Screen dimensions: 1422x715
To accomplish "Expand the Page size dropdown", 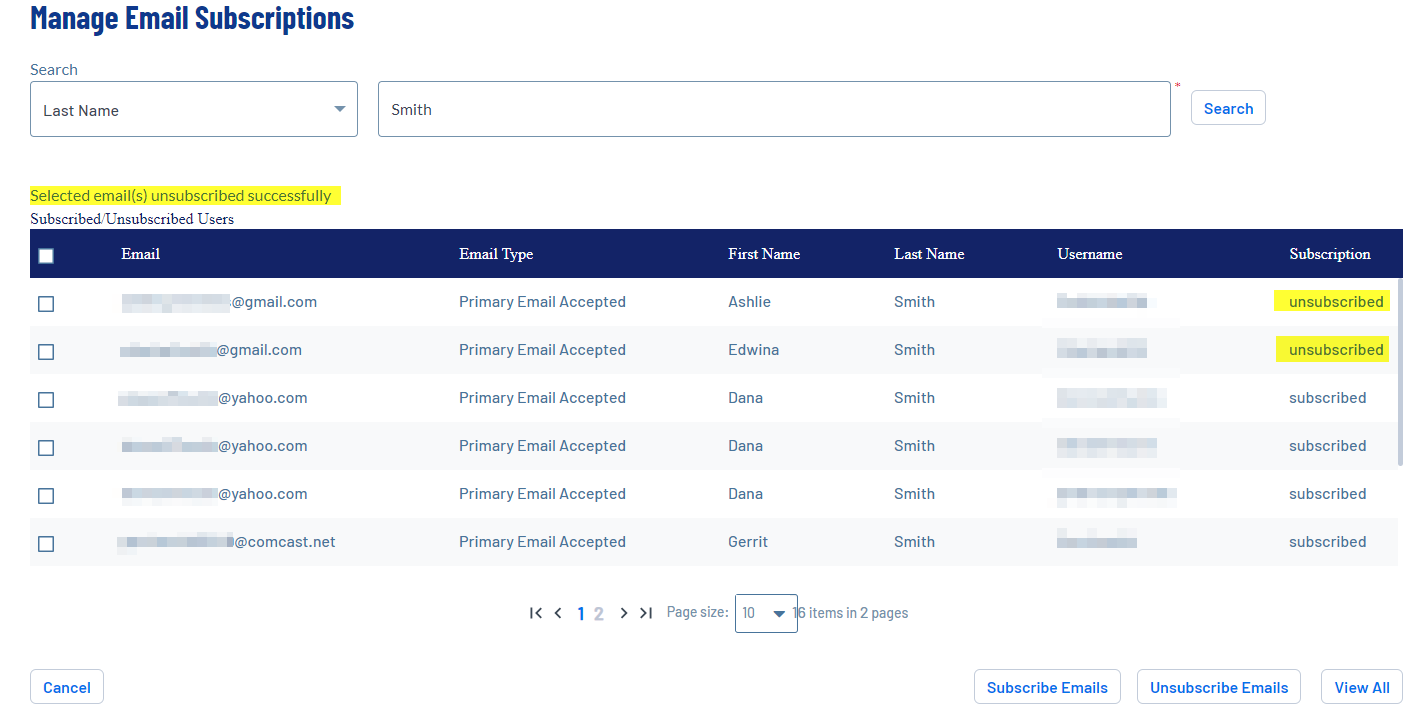I will 766,613.
